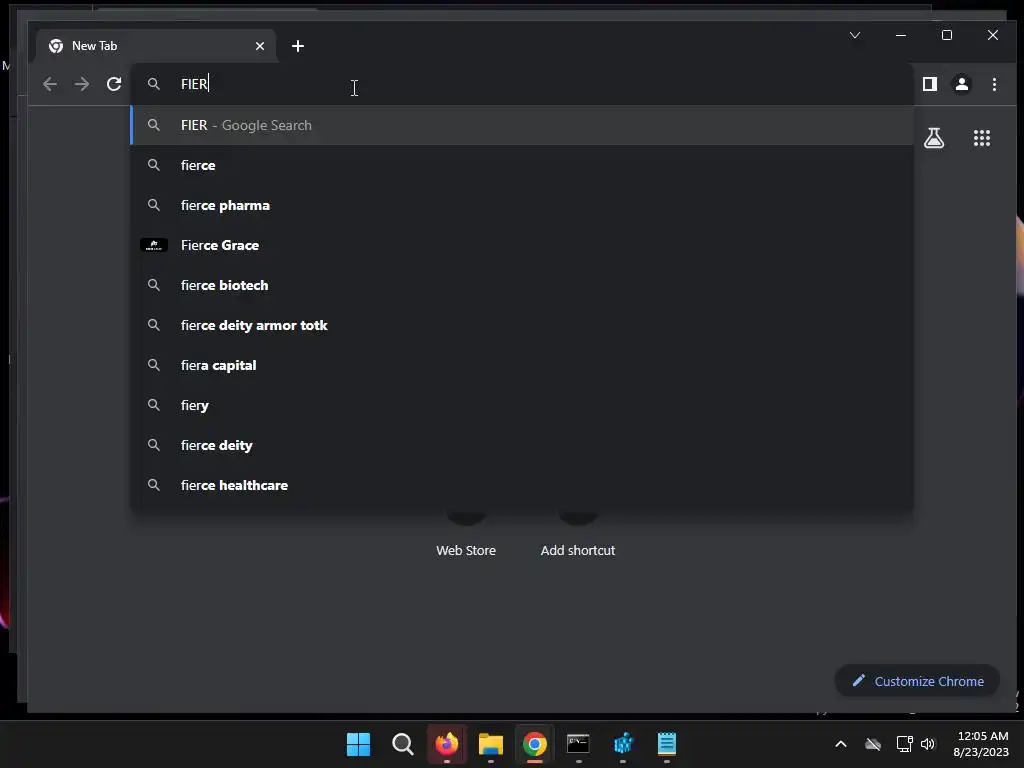The width and height of the screenshot is (1024, 768).
Task: Open the Windows Start menu
Action: pyautogui.click(x=359, y=744)
